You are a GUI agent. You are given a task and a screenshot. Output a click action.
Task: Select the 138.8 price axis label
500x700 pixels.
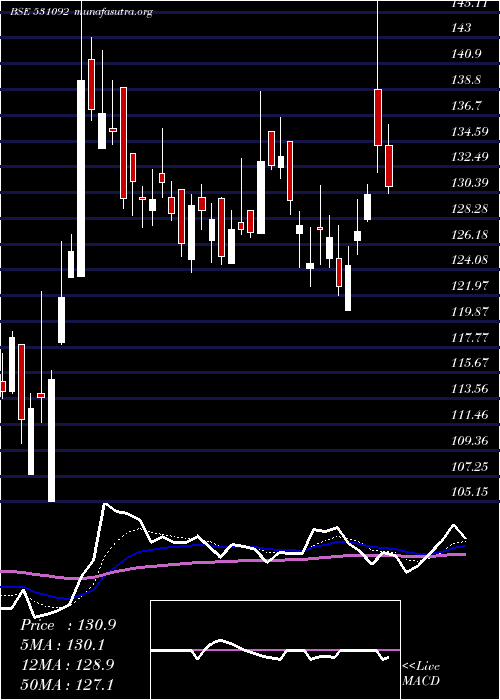pyautogui.click(x=467, y=80)
